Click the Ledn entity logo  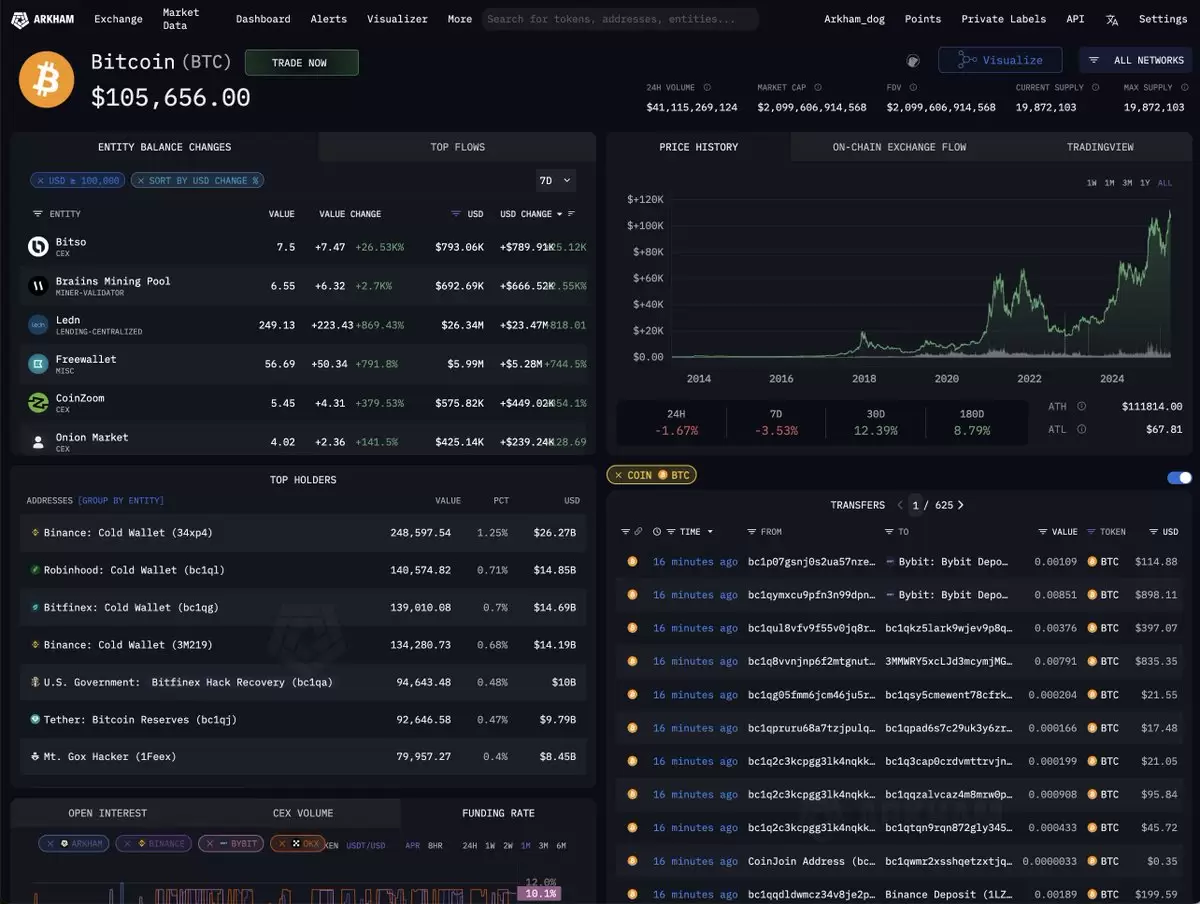click(38, 325)
